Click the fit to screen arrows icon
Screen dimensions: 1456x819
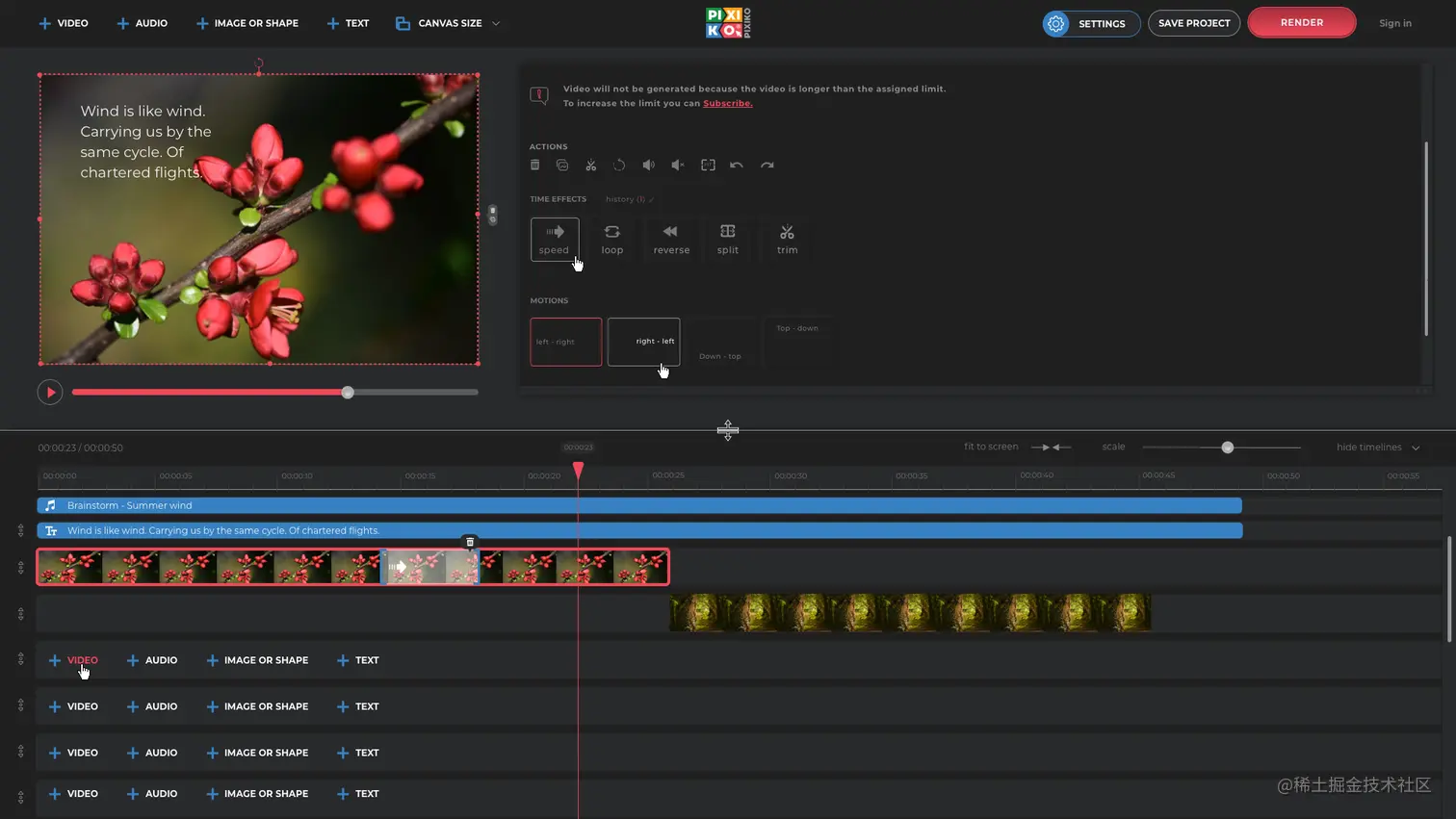pyautogui.click(x=1051, y=447)
